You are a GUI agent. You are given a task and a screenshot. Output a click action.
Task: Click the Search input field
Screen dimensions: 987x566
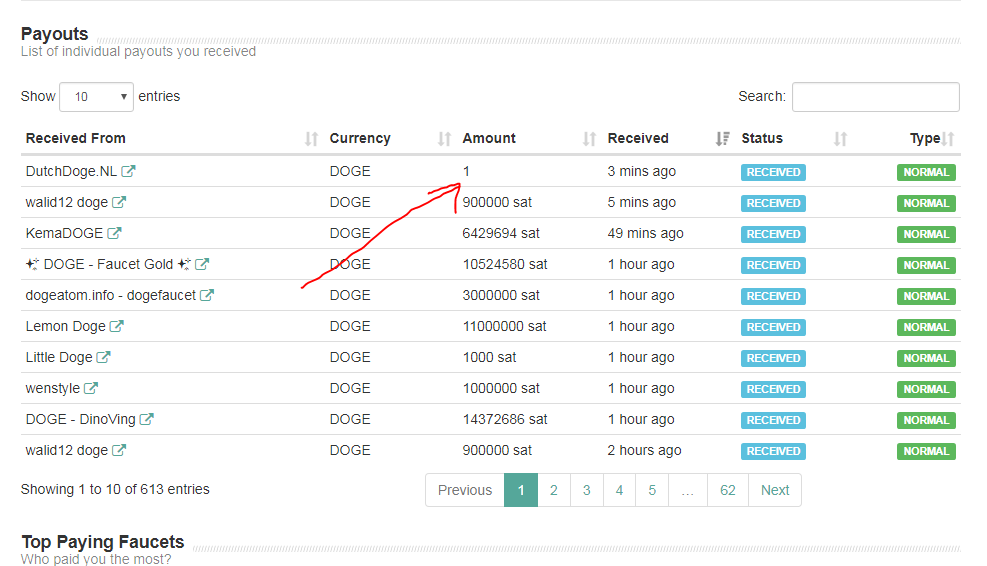[875, 97]
